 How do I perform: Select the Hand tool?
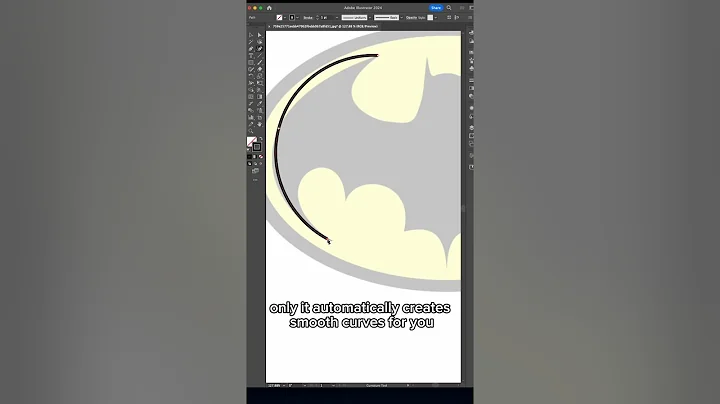coord(259,124)
